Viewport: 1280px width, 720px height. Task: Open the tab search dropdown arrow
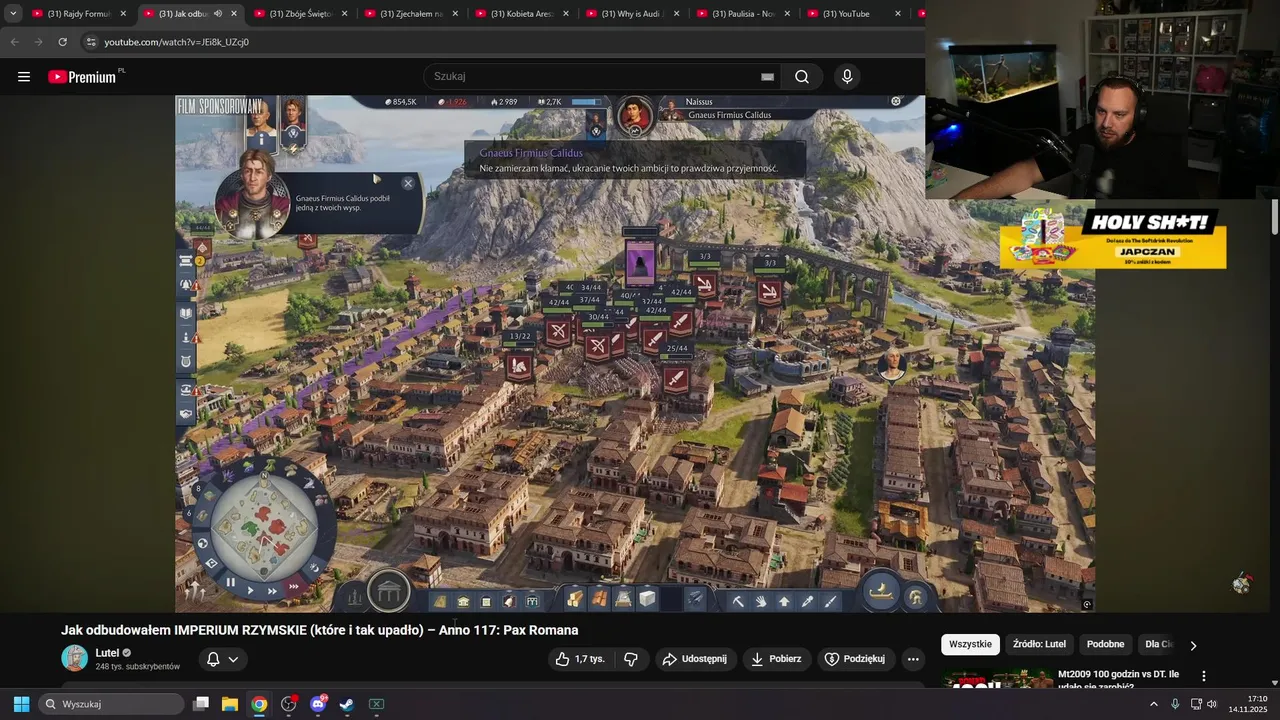pyautogui.click(x=13, y=14)
